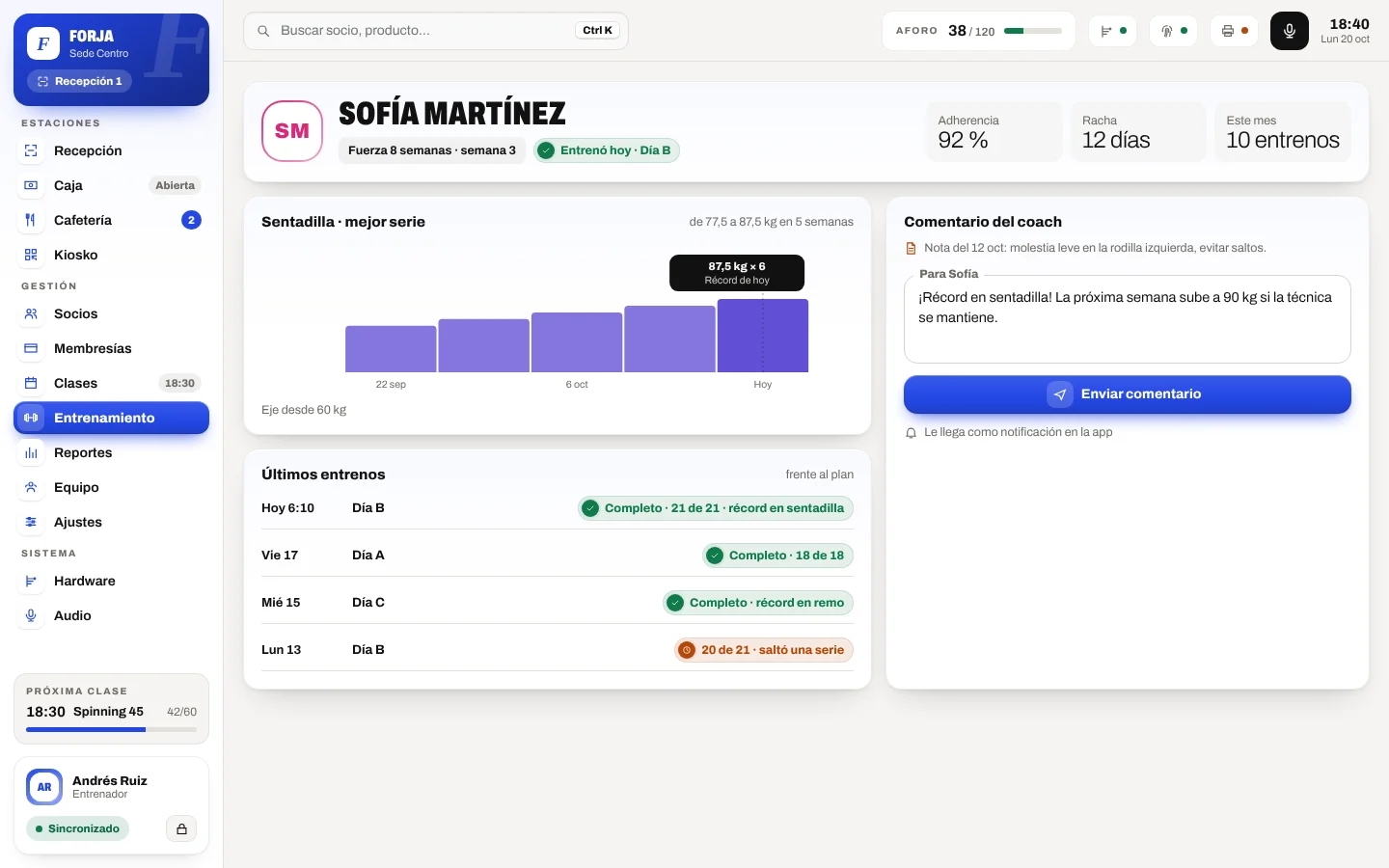Click the AR avatar of Andrés Ruiz

click(44, 787)
